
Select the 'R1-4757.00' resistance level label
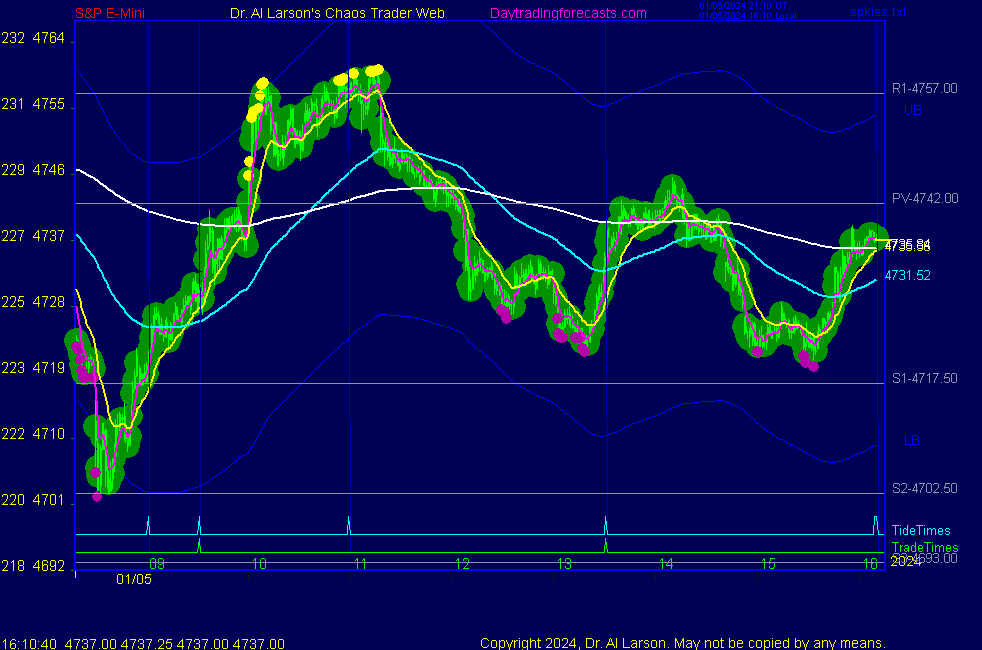click(x=924, y=88)
